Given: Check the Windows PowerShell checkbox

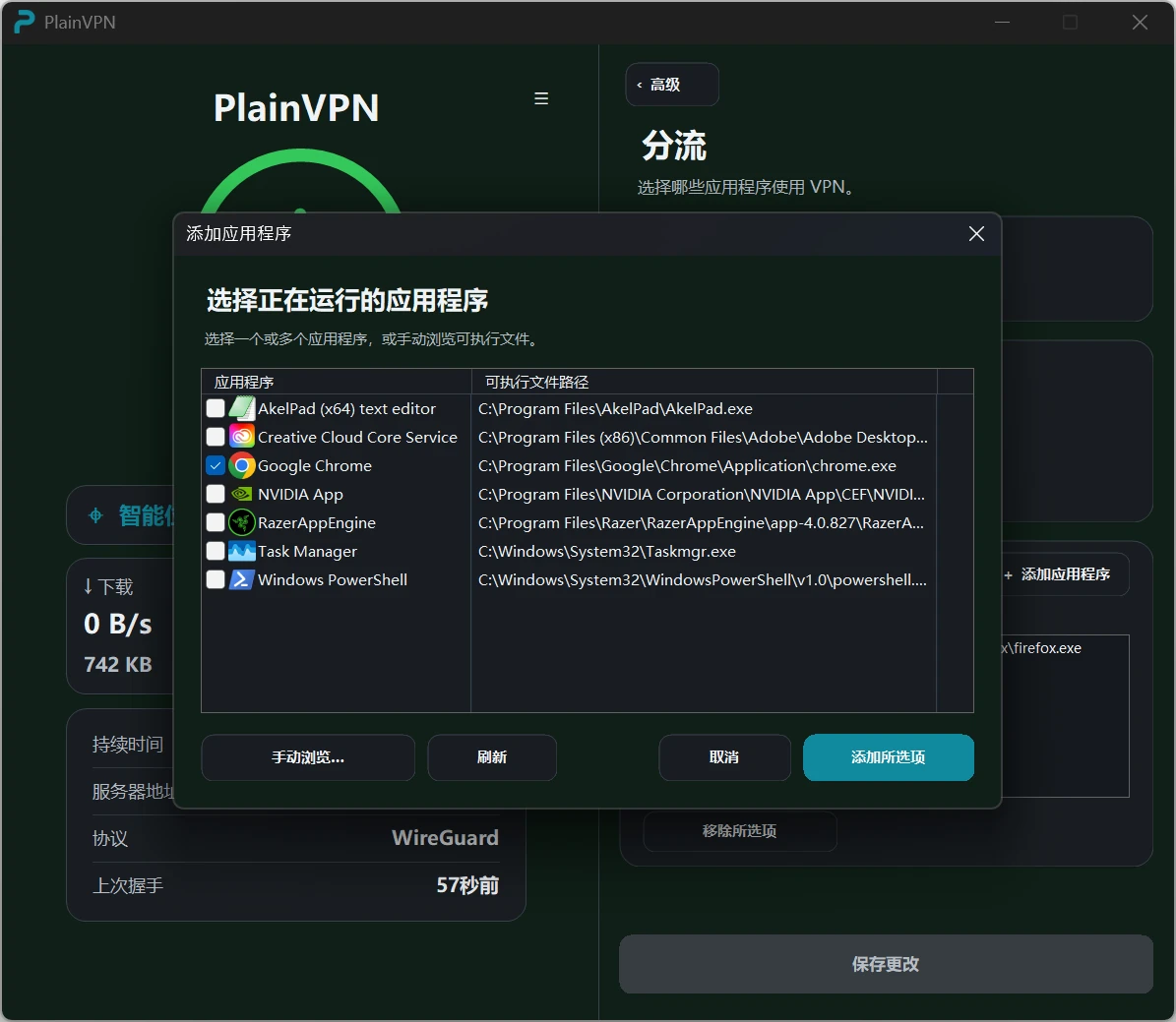Looking at the screenshot, I should coord(216,578).
